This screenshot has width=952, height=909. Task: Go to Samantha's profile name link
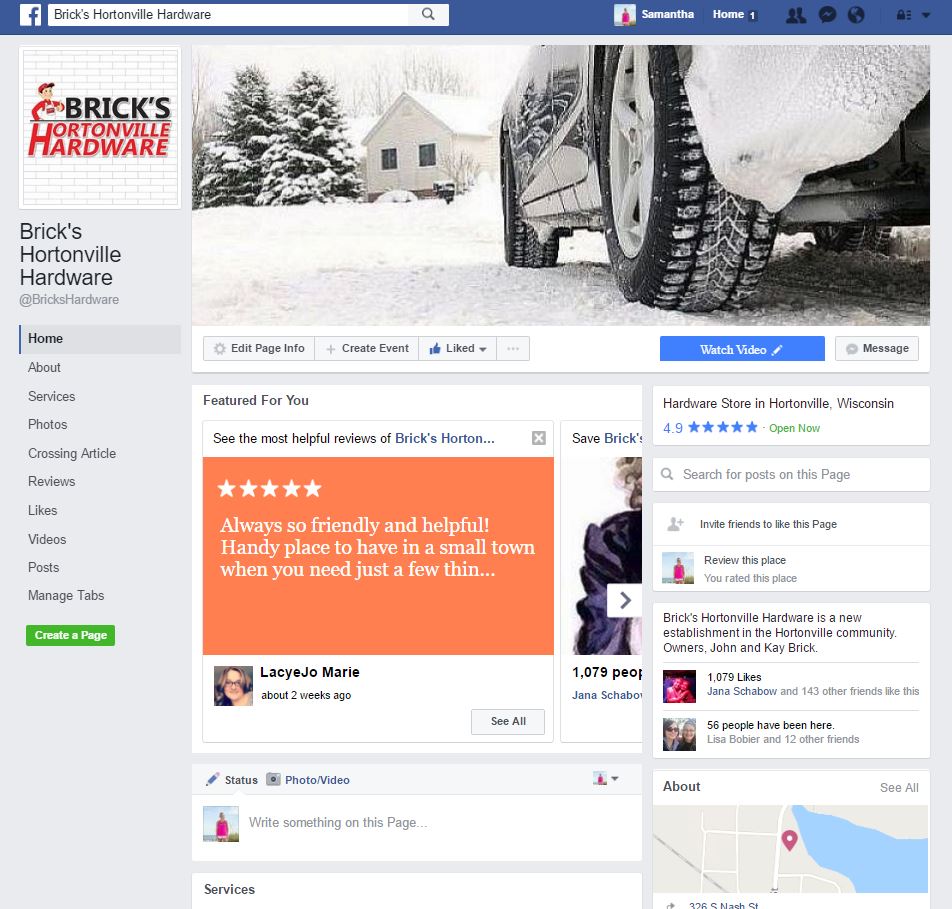[x=667, y=14]
